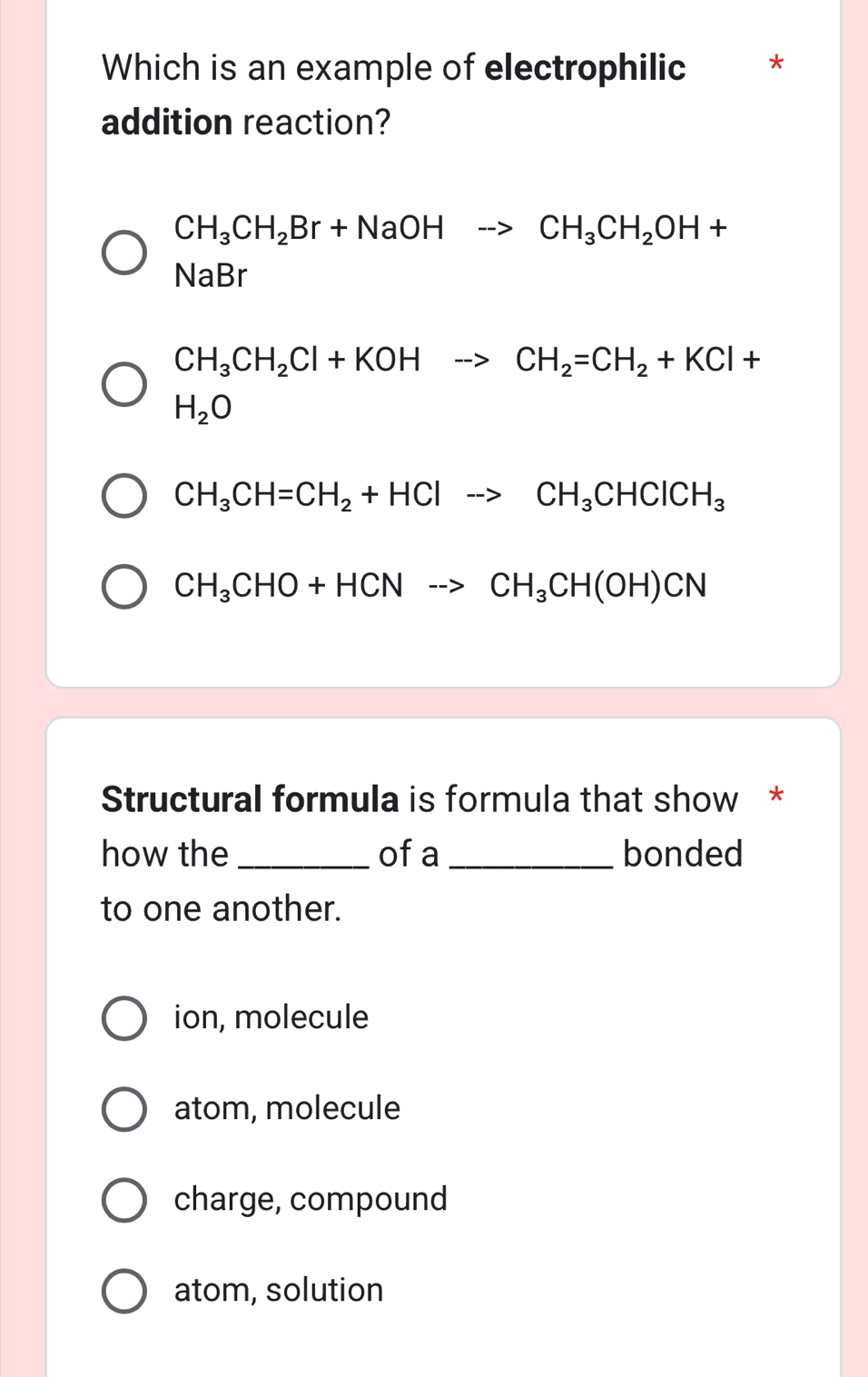Choose the 'atom, molecule' answer option
868x1377 pixels.
(x=124, y=1108)
